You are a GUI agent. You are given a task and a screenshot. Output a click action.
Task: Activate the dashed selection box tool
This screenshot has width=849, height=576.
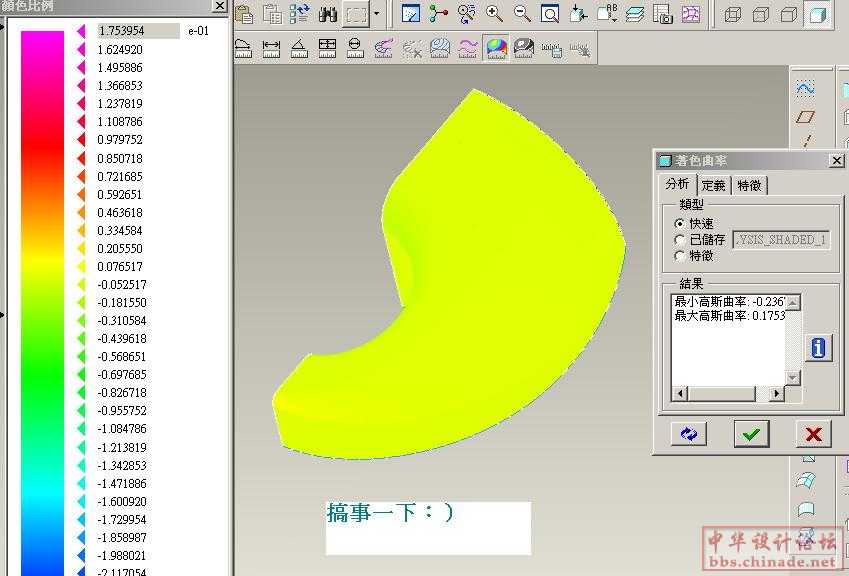point(356,15)
